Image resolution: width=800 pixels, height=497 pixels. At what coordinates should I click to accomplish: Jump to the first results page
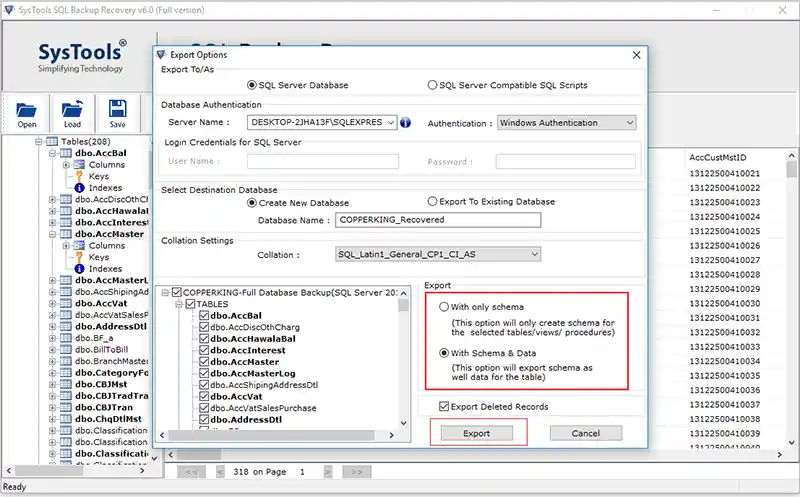point(191,471)
